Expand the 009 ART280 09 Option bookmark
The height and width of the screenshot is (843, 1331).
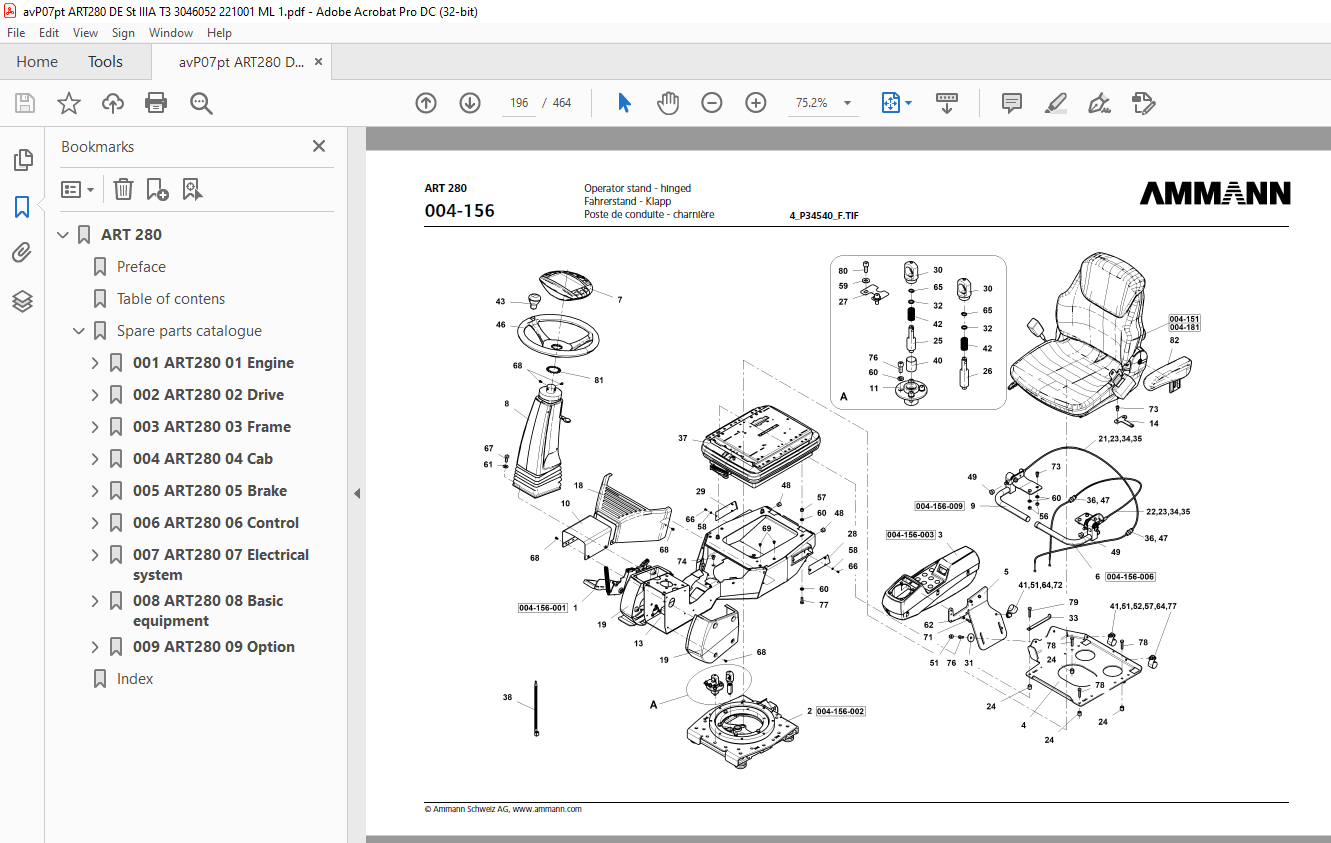pyautogui.click(x=95, y=647)
